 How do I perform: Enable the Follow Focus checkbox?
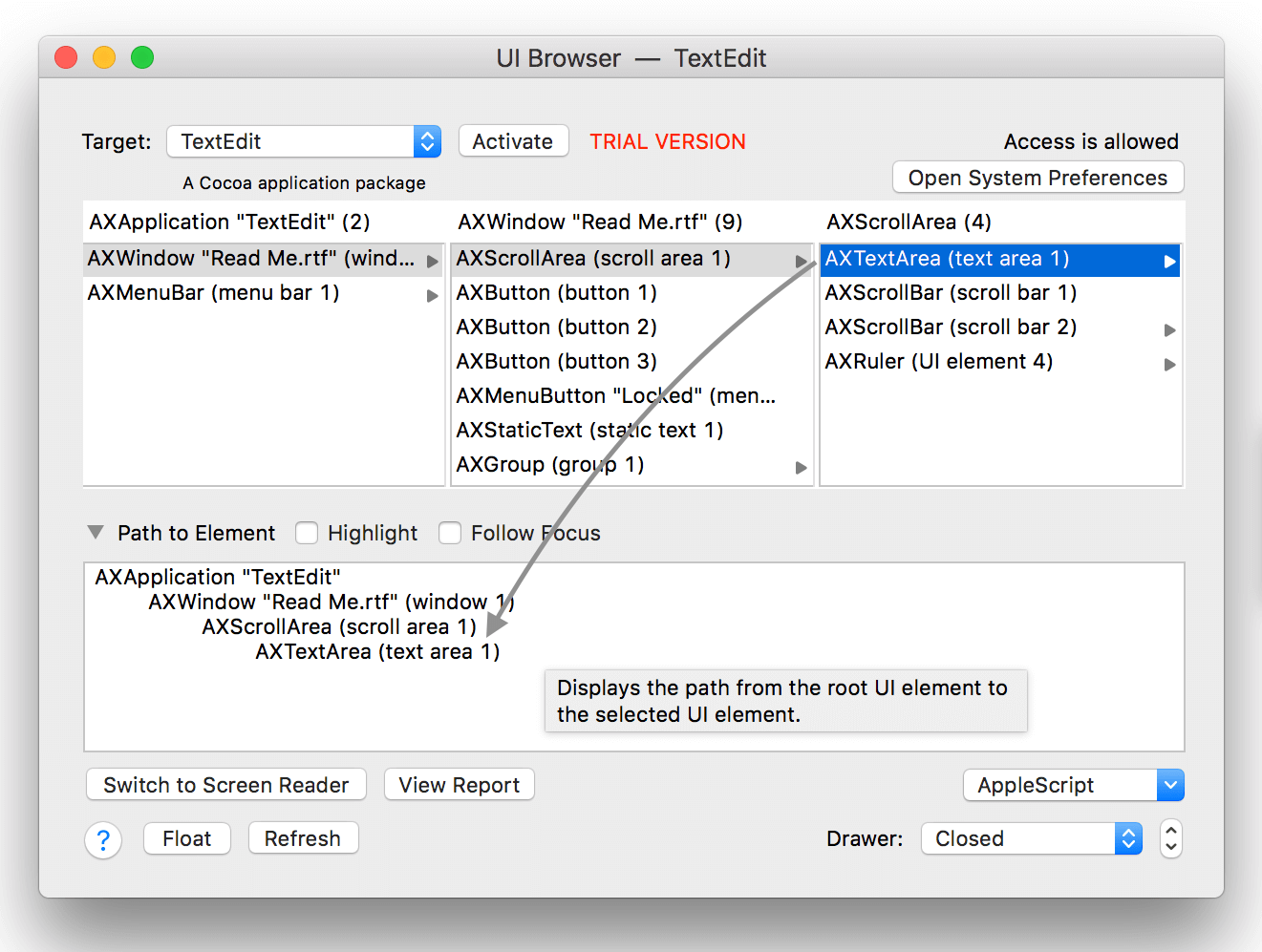click(x=450, y=533)
